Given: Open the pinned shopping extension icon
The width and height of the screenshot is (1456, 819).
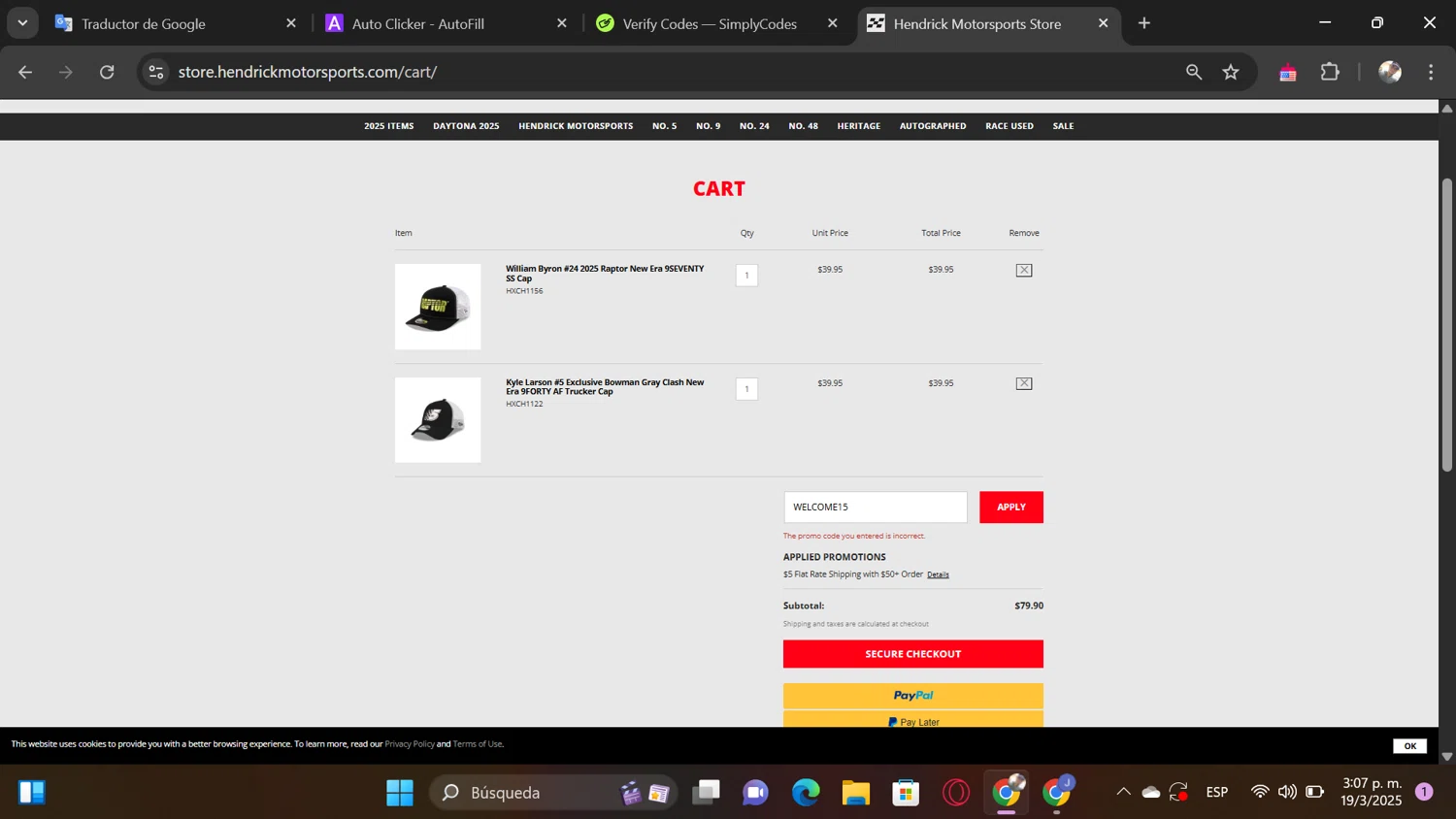Looking at the screenshot, I should [x=1288, y=72].
